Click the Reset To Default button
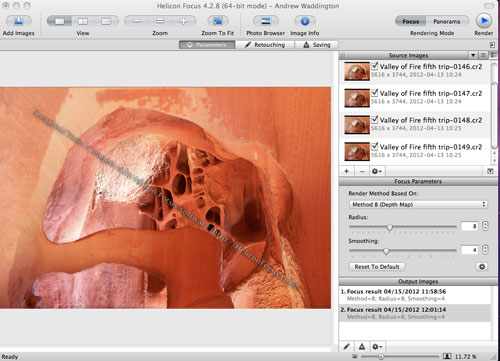 377,267
